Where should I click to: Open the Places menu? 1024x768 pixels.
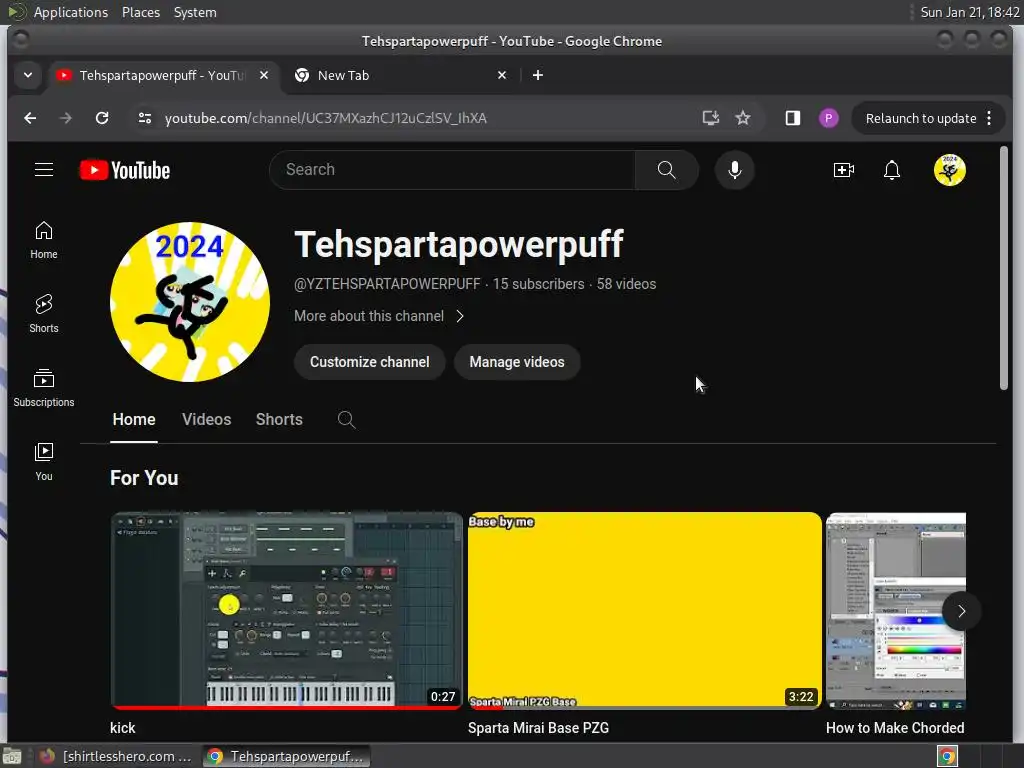141,12
